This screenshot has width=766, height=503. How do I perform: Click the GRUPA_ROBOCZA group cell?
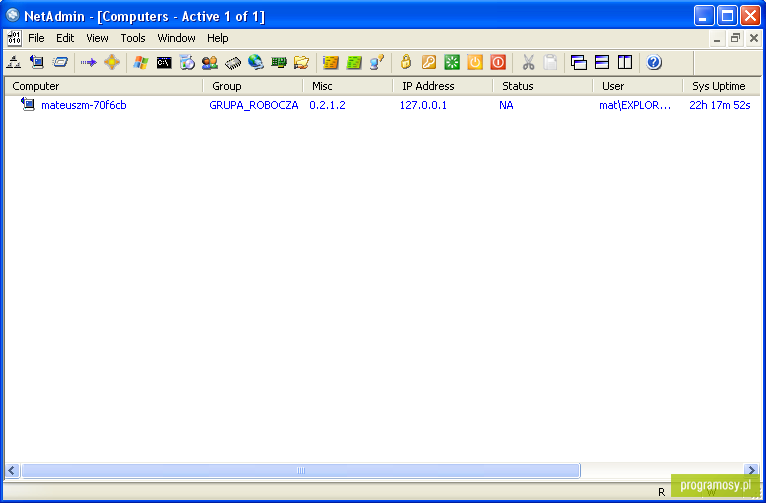(254, 105)
